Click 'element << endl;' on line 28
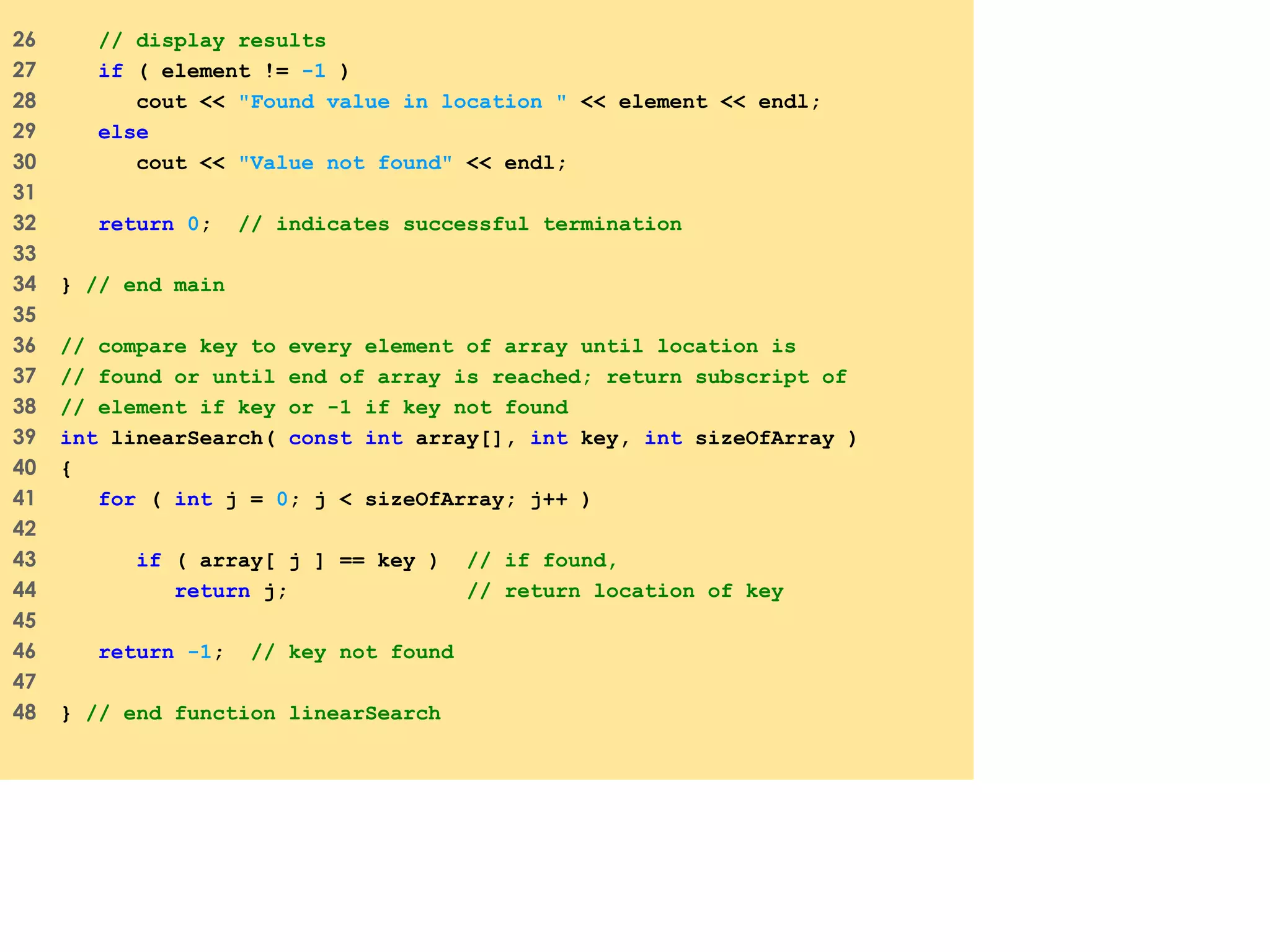 coord(720,102)
